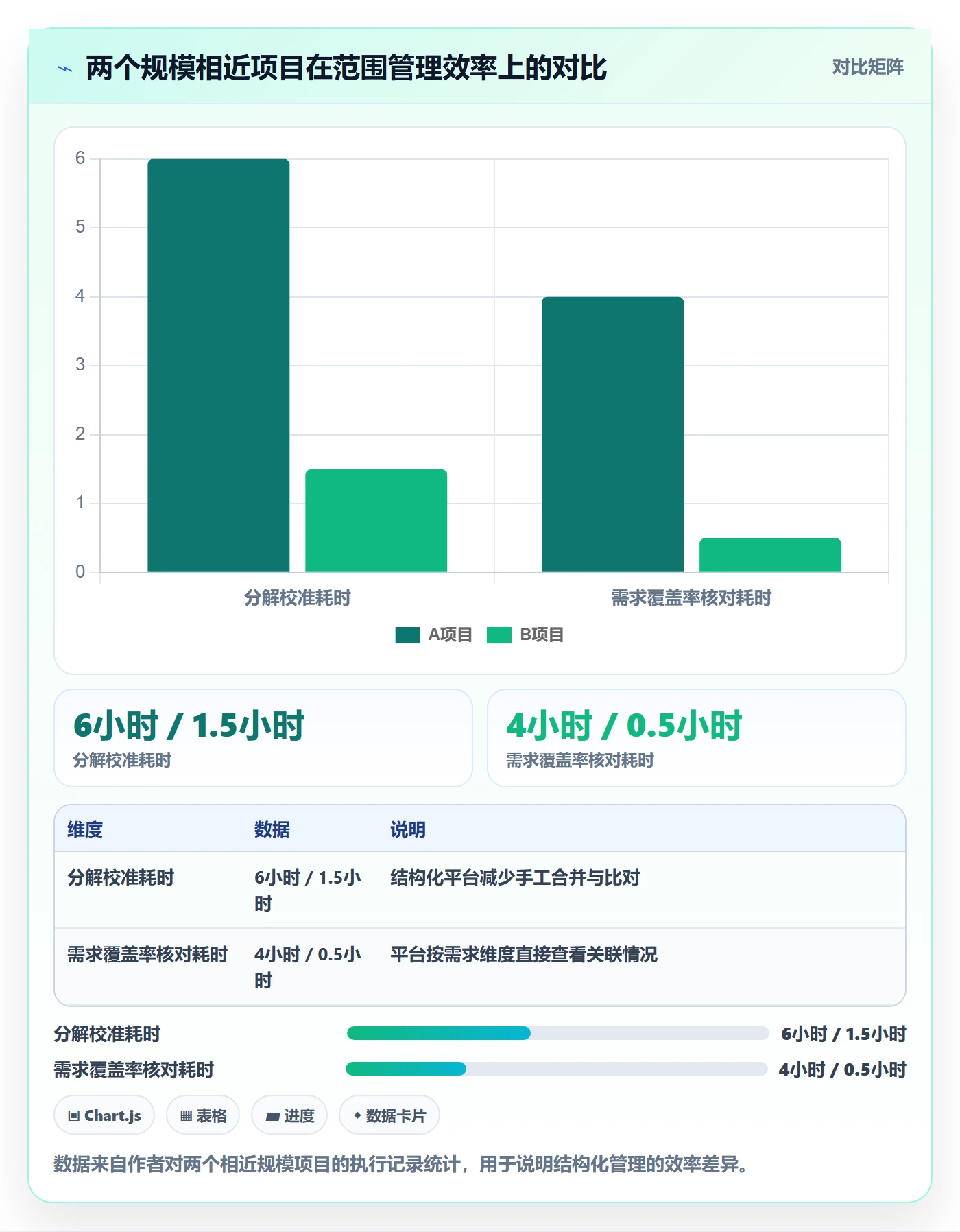Toggle the B项目 legend entry
This screenshot has height=1232, width=960.
coord(525,635)
